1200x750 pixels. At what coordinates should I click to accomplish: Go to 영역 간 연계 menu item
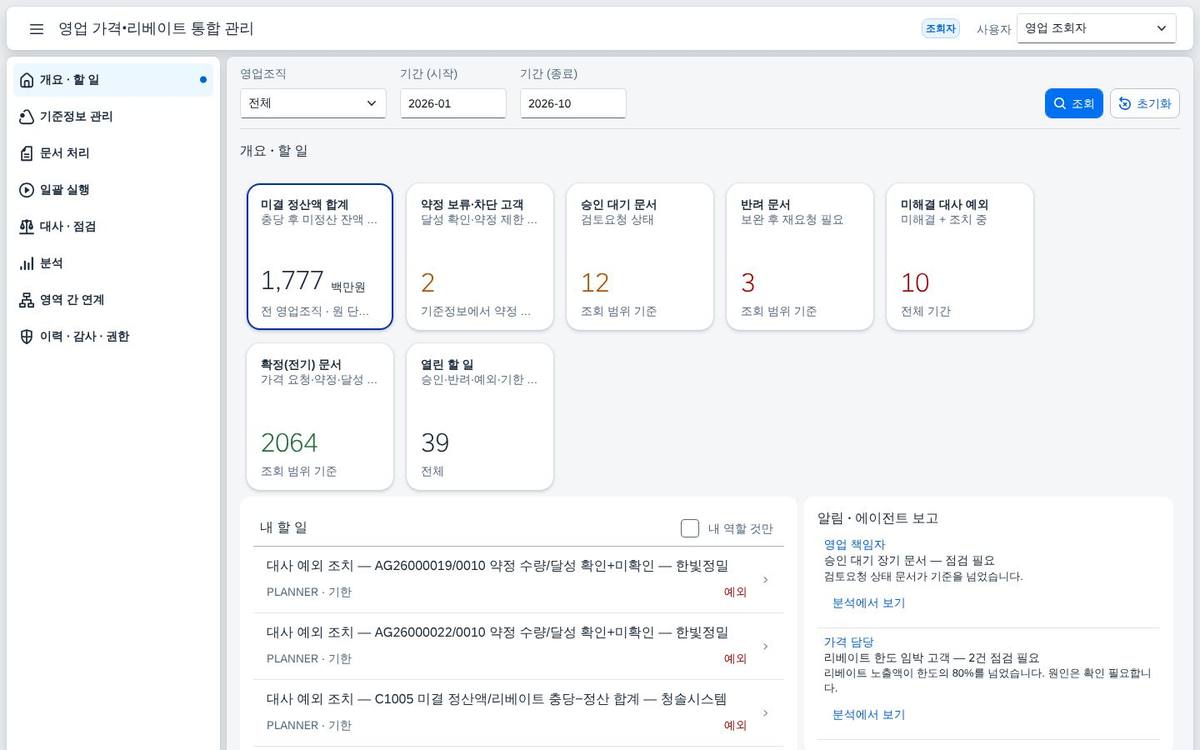113,300
